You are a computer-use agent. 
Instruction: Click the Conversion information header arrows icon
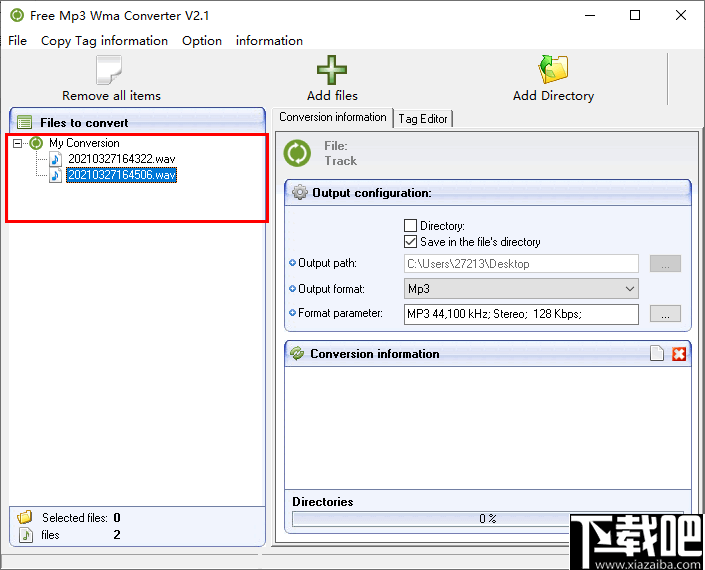297,354
